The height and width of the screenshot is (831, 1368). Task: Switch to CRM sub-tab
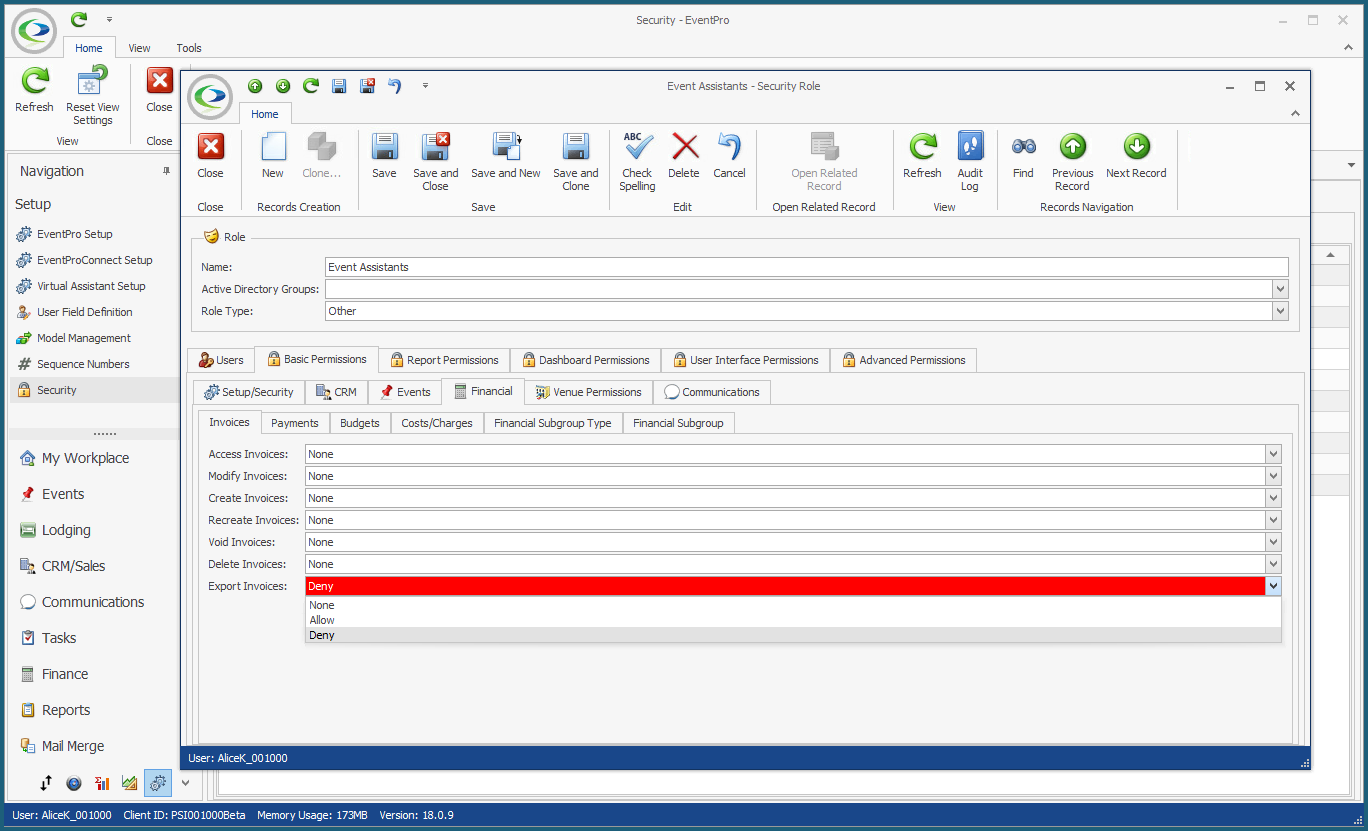(x=336, y=392)
